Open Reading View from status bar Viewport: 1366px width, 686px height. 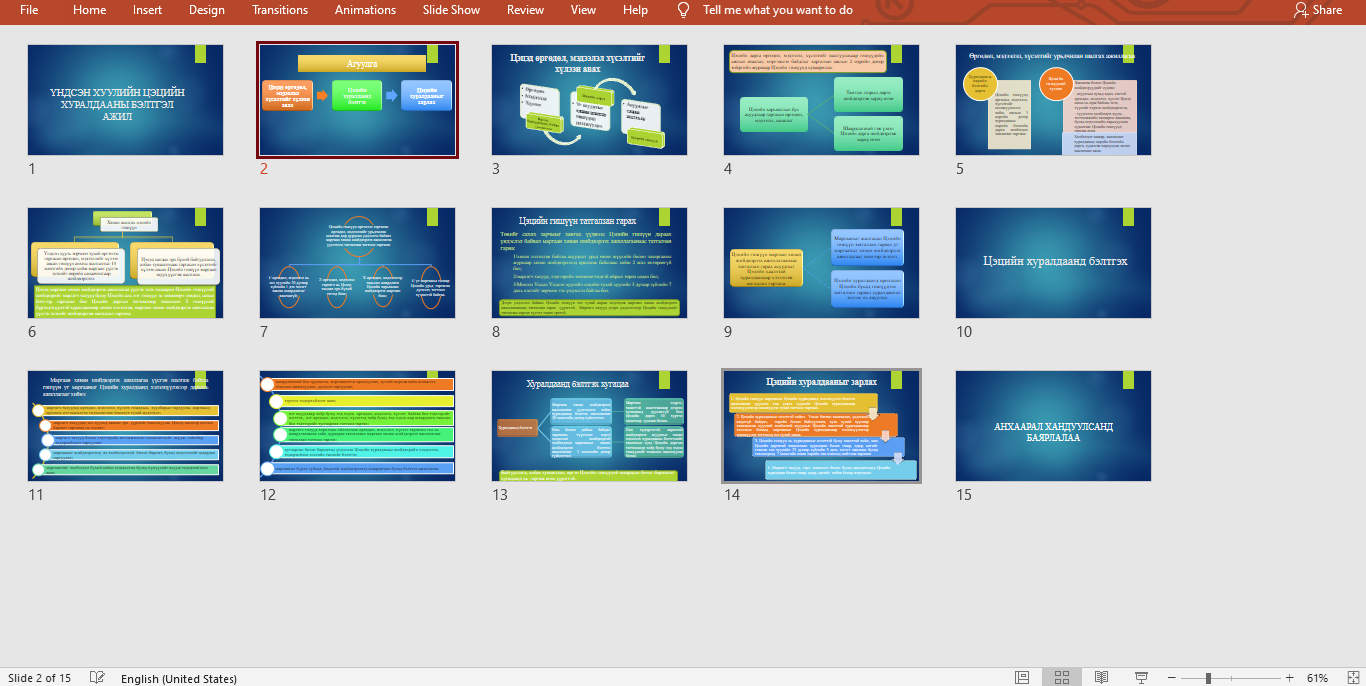[1101, 678]
